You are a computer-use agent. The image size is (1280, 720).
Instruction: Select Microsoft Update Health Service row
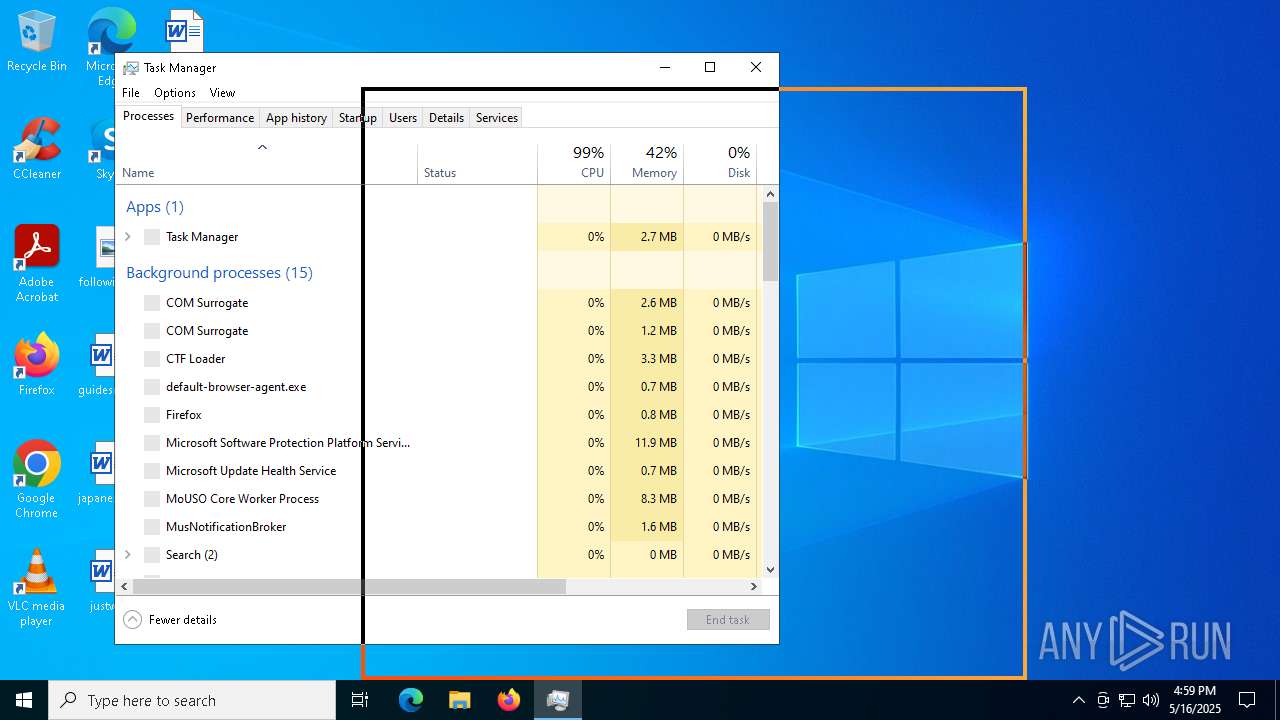tap(439, 471)
